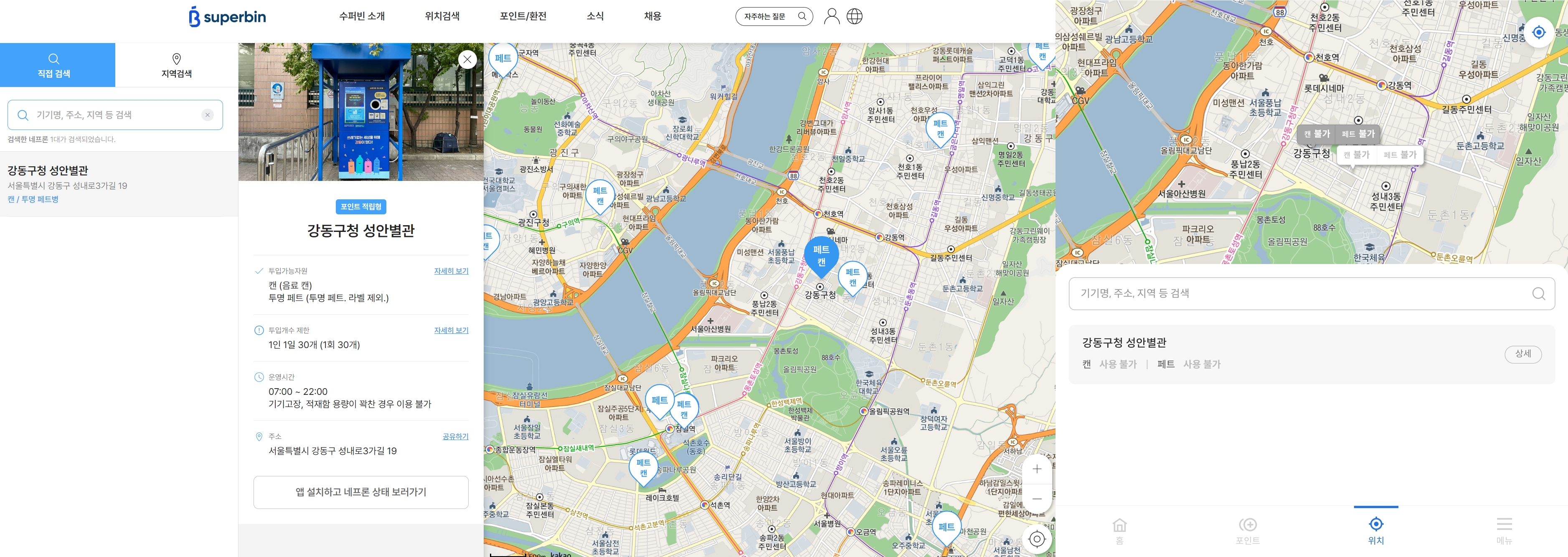Open 위치검색 menu
This screenshot has width=1568, height=557.
(442, 16)
